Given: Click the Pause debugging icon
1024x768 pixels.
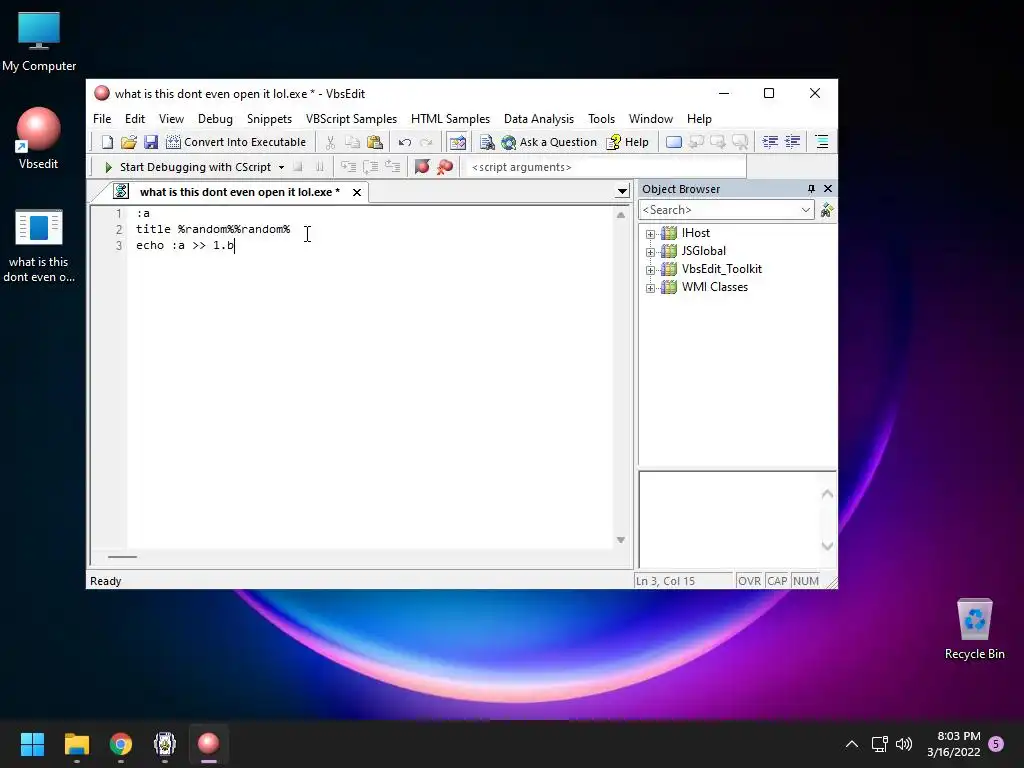Looking at the screenshot, I should [319, 167].
